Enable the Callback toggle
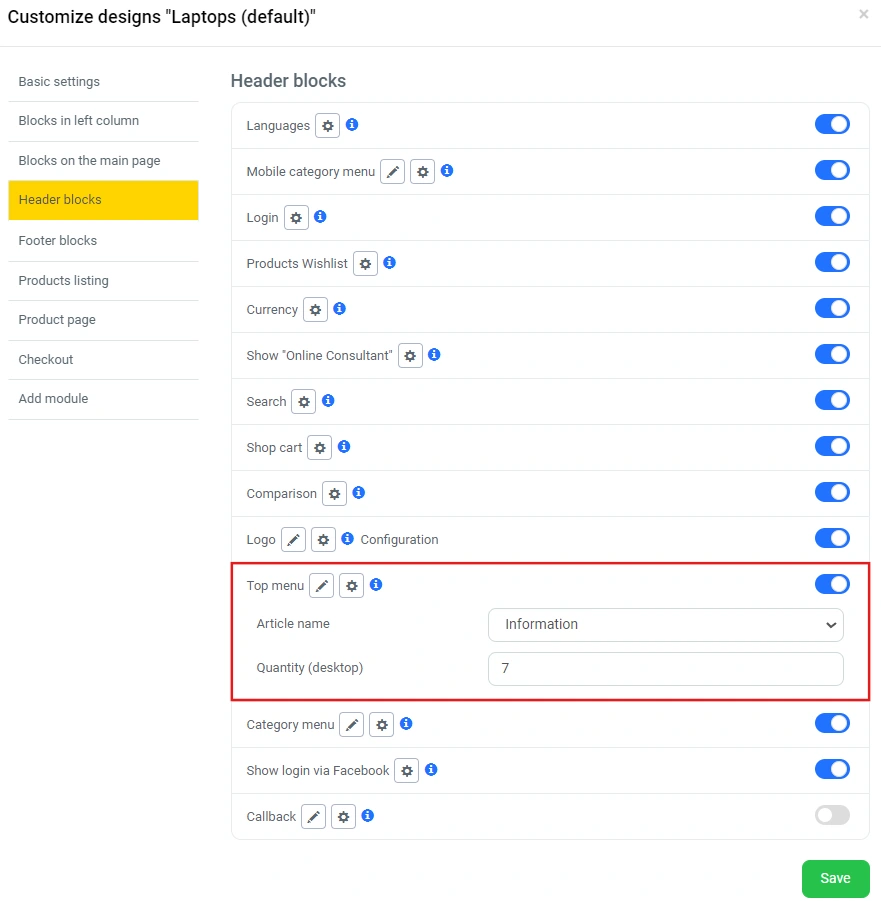This screenshot has width=881, height=901. (832, 815)
